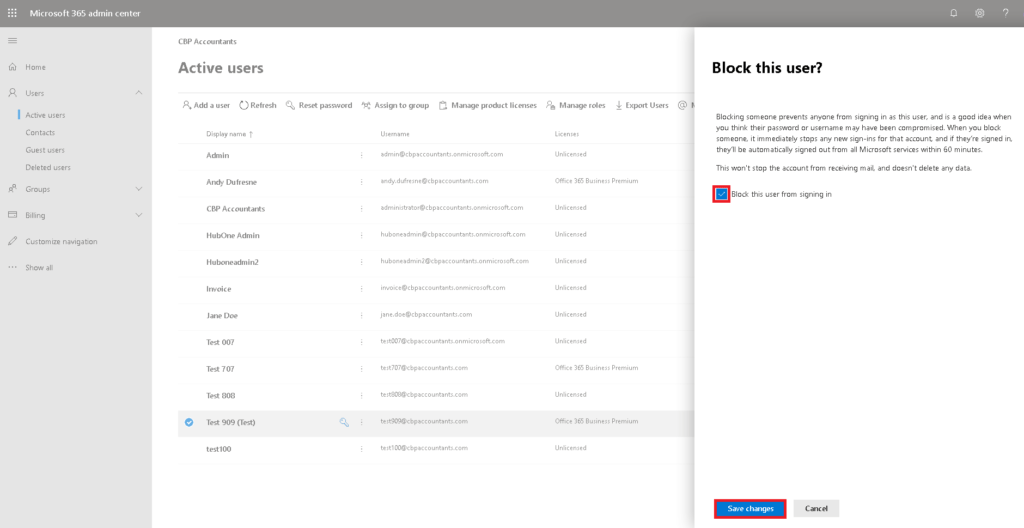
Task: Open more actions for Test 007 row
Action: coord(361,342)
